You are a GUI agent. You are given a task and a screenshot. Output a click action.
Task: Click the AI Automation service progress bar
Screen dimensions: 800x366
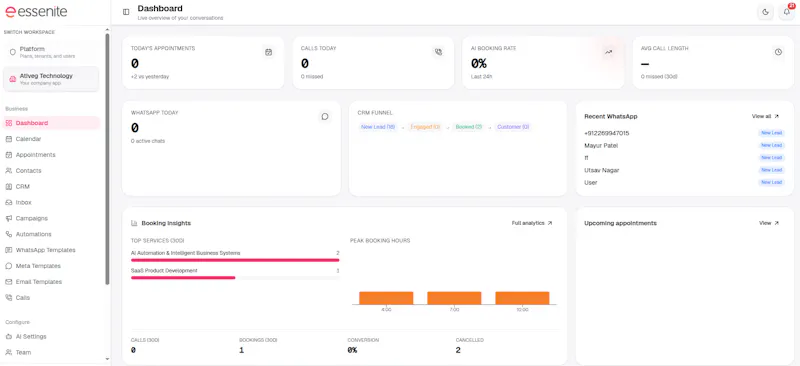pyautogui.click(x=235, y=260)
